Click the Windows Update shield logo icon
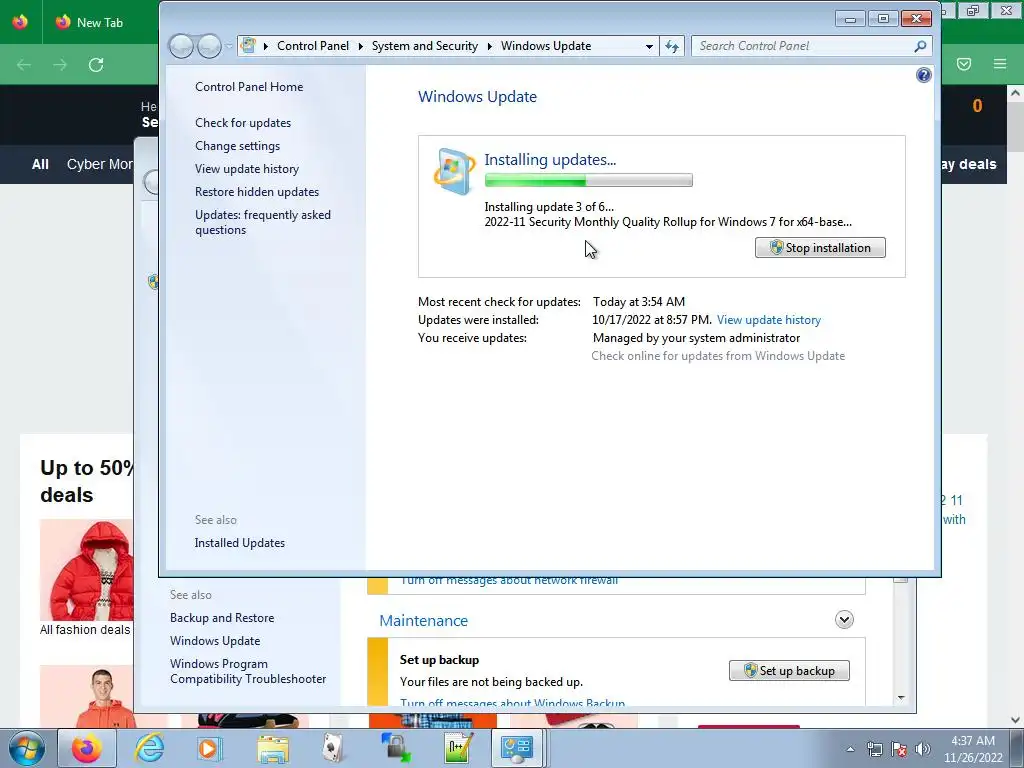This screenshot has height=768, width=1024. pos(454,171)
